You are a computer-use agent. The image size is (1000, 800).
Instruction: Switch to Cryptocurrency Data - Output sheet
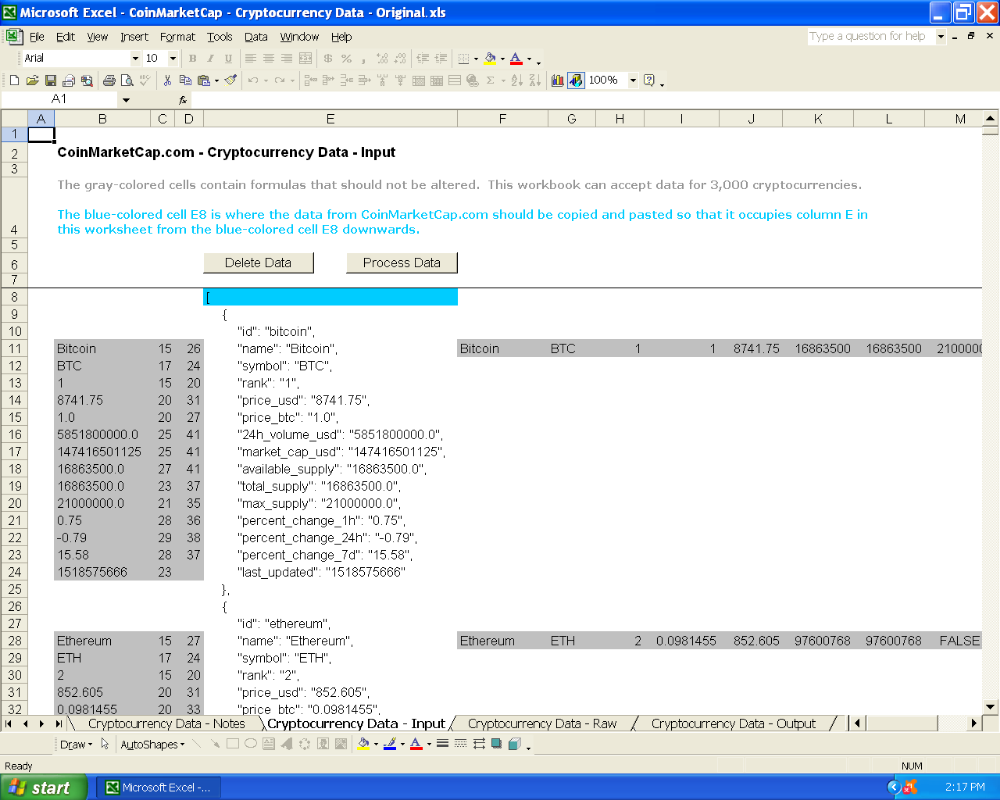tap(733, 723)
